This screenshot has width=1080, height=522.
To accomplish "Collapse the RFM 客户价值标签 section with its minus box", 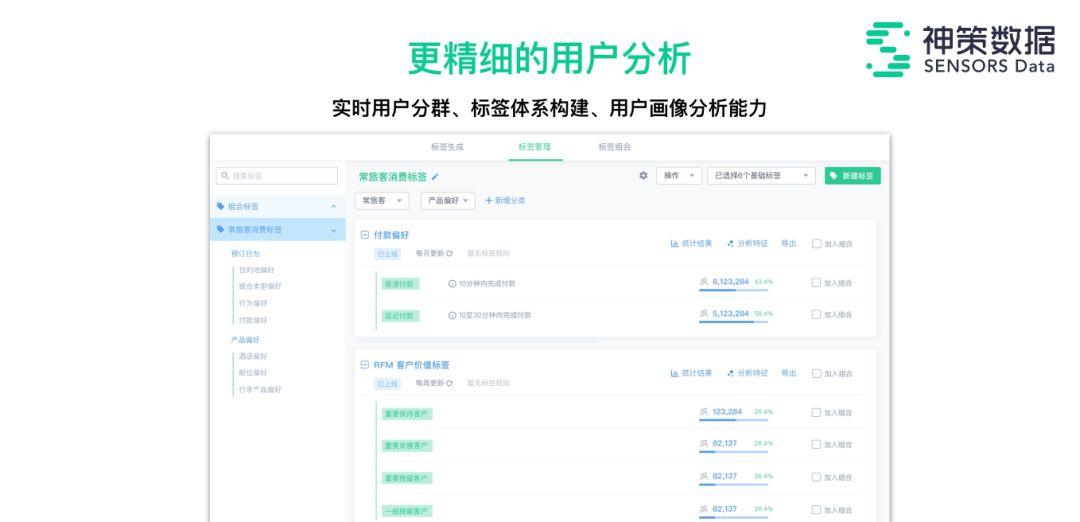I will pyautogui.click(x=365, y=365).
